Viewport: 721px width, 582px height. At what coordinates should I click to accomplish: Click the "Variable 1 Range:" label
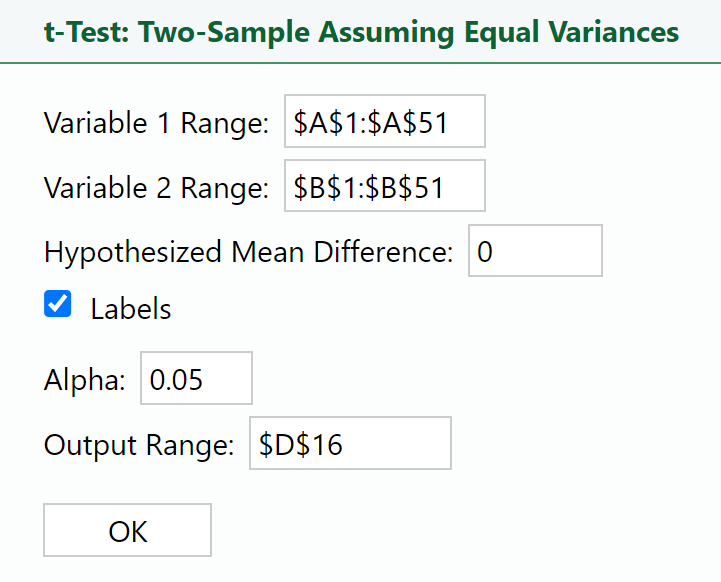[x=156, y=123]
